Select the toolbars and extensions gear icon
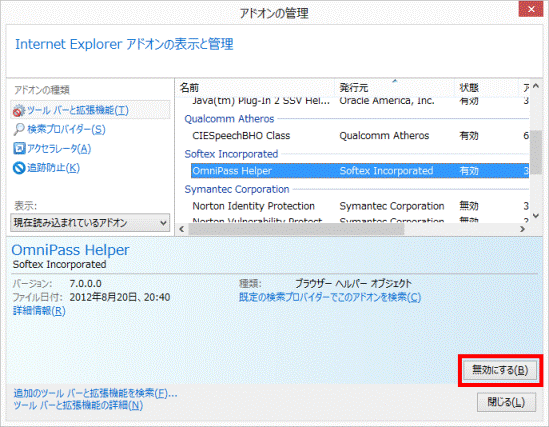The height and width of the screenshot is (427, 549). point(19,111)
